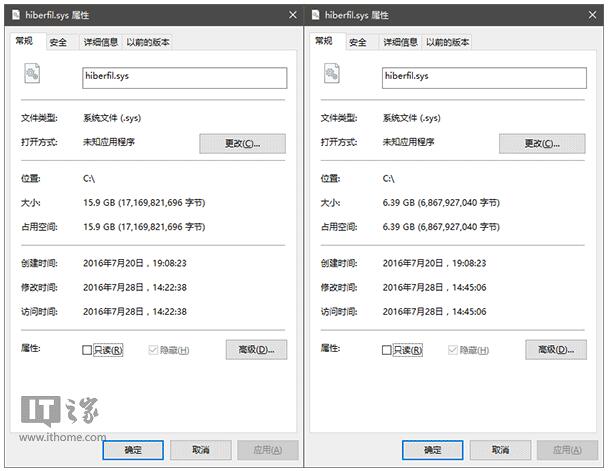Click the hiberfil.sys name field in left window
This screenshot has width=608, height=471.
185,78
